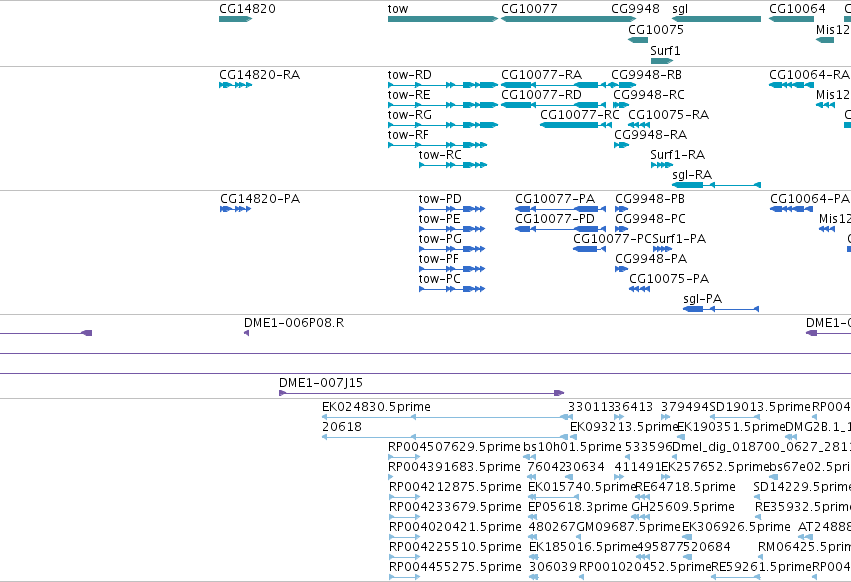Click EST RP004233679.5prime
The height and width of the screenshot is (582, 851).
click(404, 517)
